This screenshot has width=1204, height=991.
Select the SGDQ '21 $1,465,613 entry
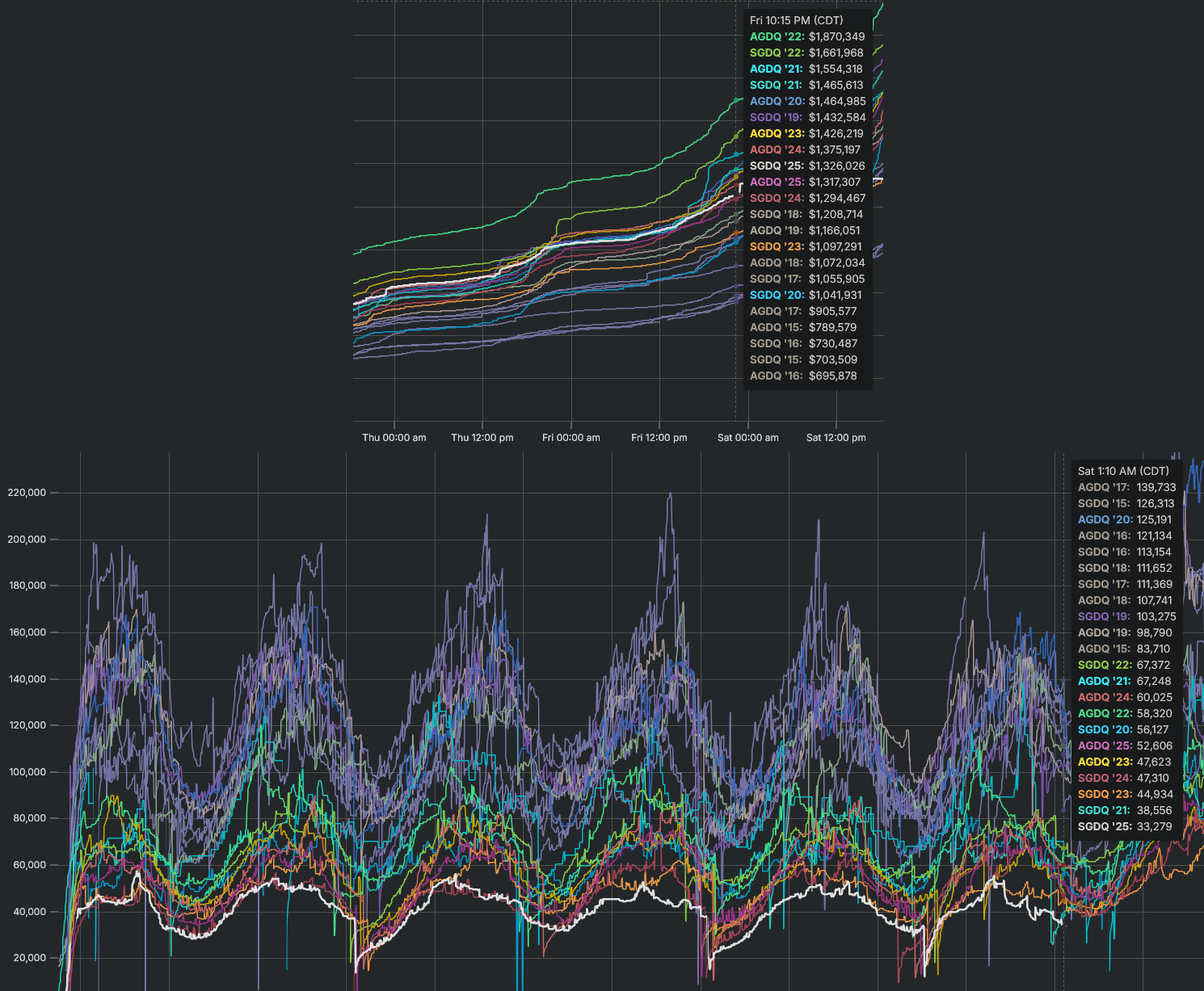tap(806, 85)
